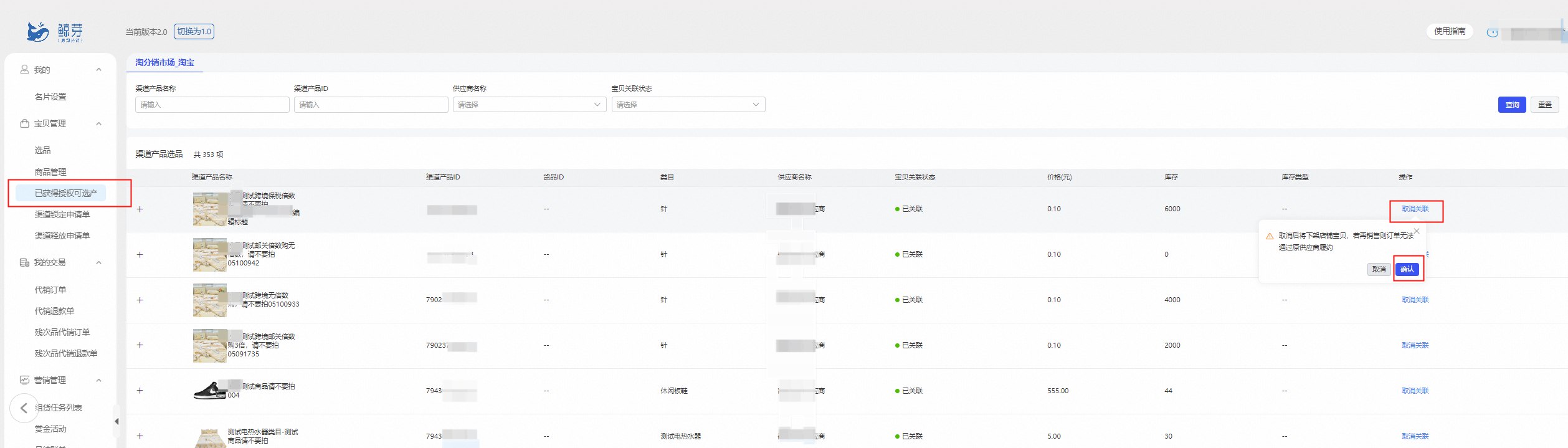Close the unlink warning popover
This screenshot has height=448, width=1568.
tap(1417, 231)
